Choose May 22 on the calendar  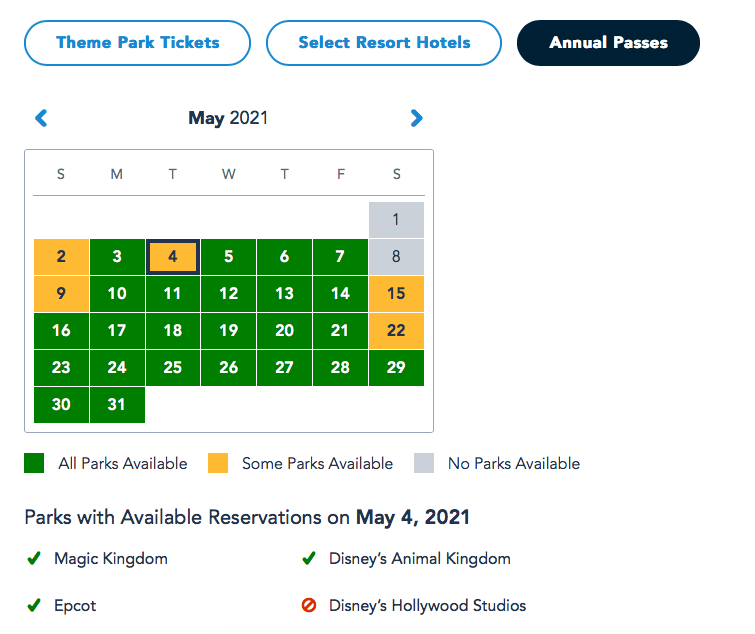396,331
